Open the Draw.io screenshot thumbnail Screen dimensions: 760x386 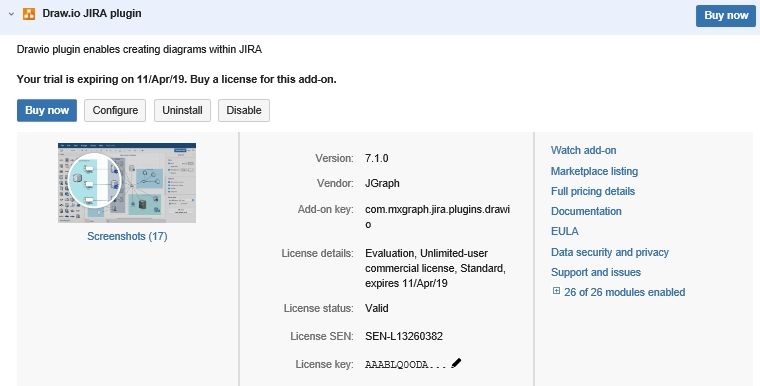pyautogui.click(x=127, y=183)
